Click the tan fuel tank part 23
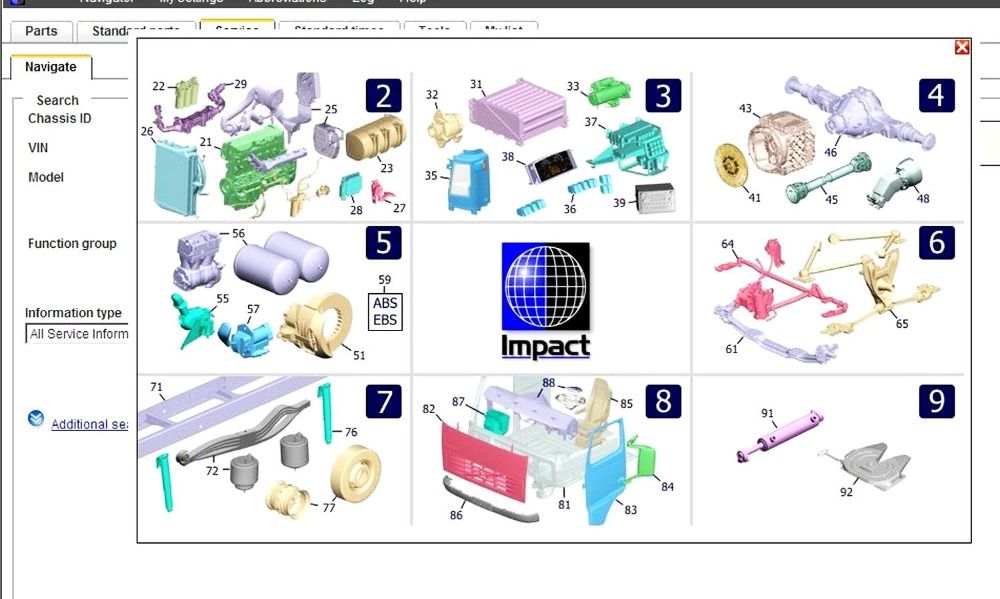This screenshot has width=1000, height=599. pyautogui.click(x=376, y=138)
